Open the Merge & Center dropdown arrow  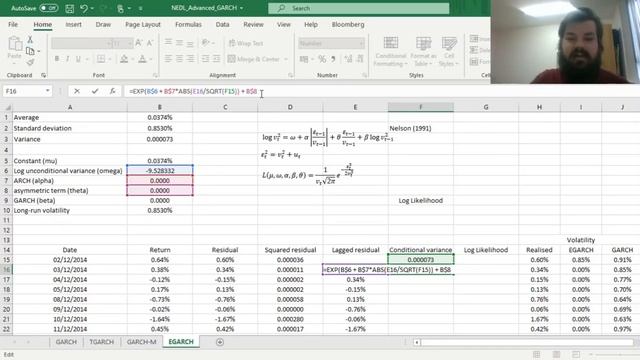click(x=286, y=59)
